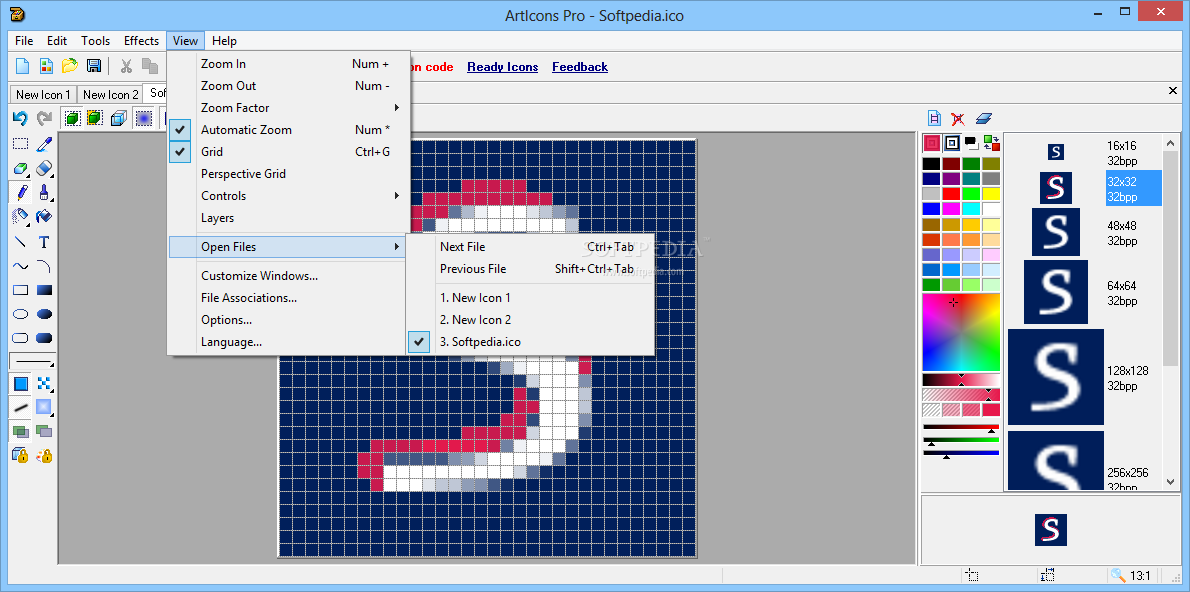
Task: Click the red X delete image format icon
Action: [x=959, y=118]
